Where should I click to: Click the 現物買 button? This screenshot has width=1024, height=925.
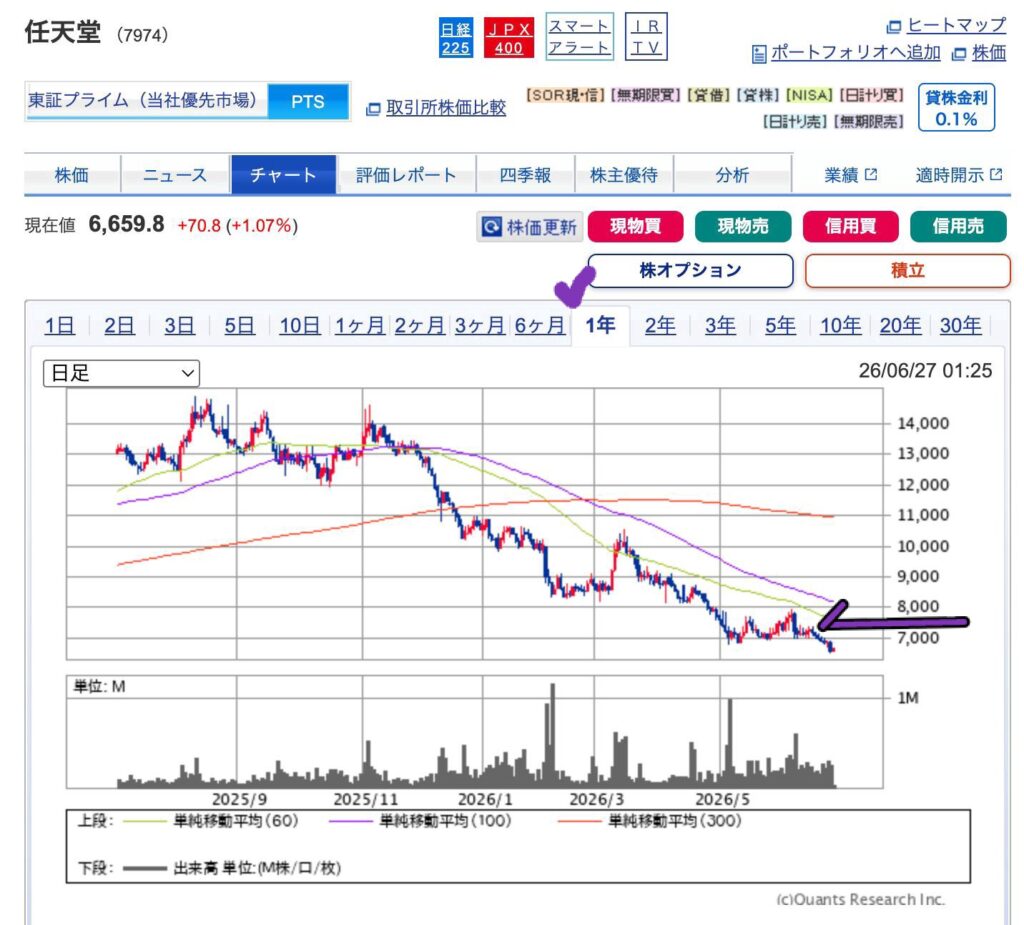(635, 227)
